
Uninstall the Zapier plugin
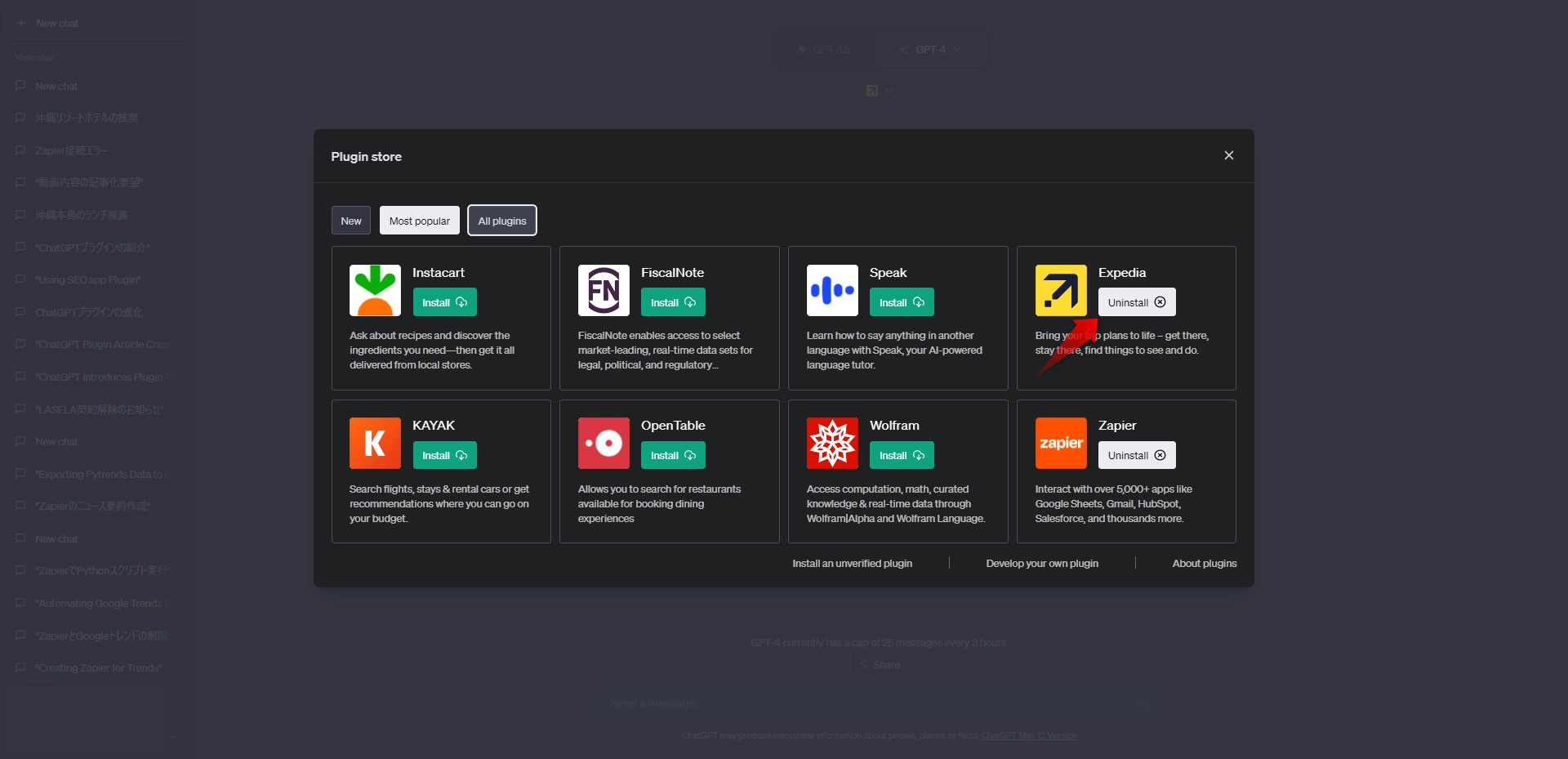point(1137,455)
